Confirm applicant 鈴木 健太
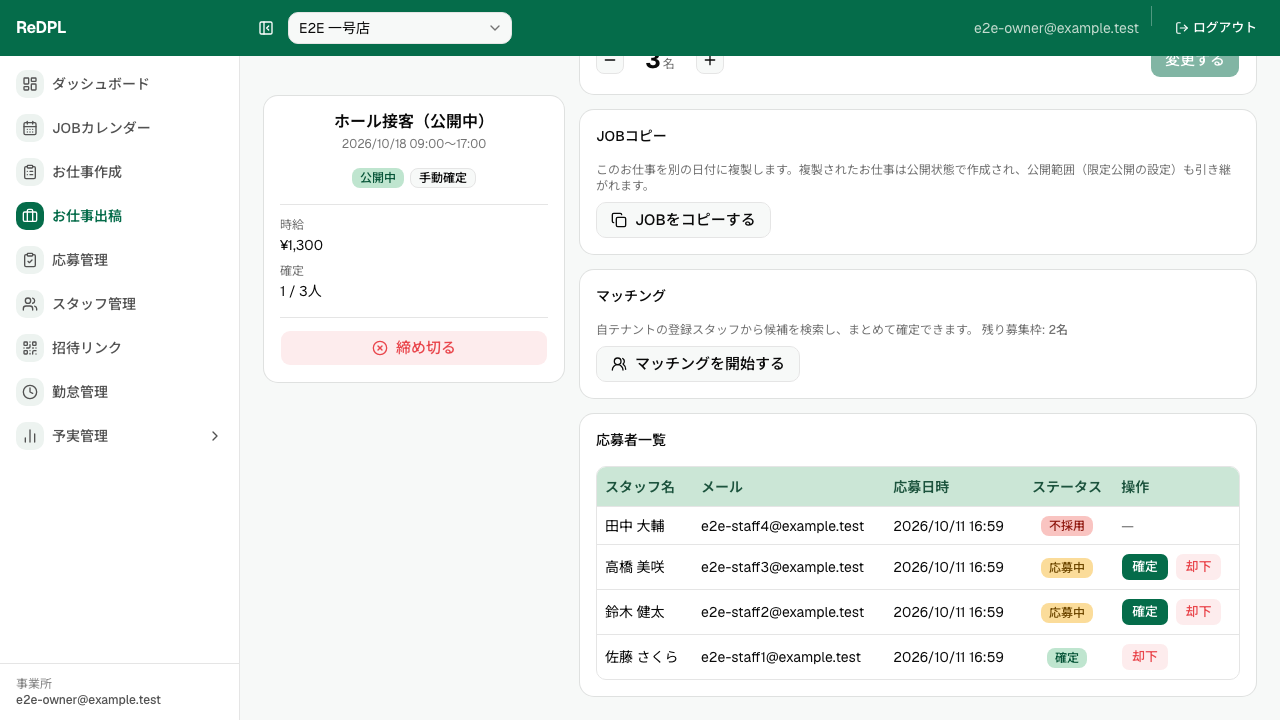Image resolution: width=1280 pixels, height=720 pixels. 1145,611
